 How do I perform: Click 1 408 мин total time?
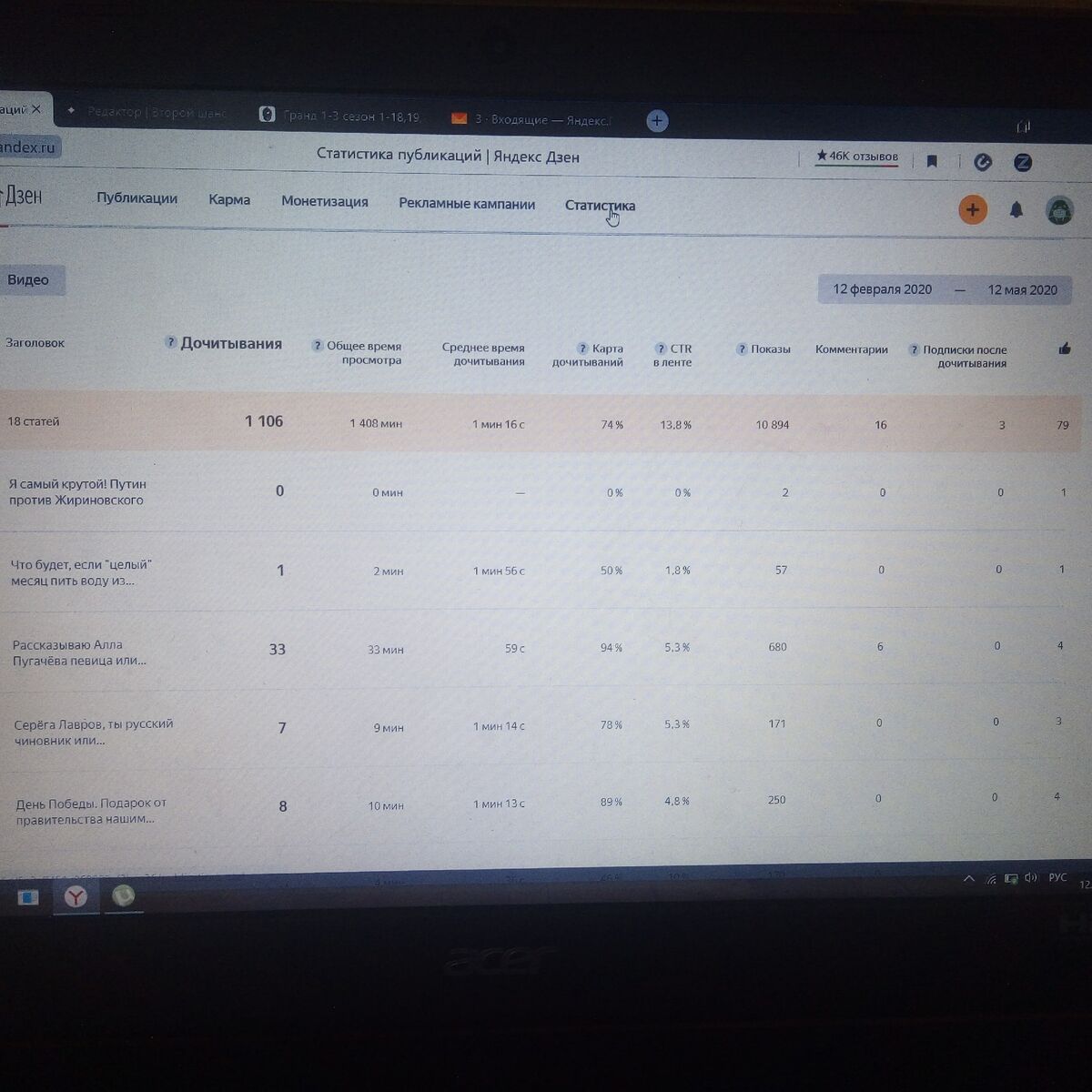(x=376, y=423)
